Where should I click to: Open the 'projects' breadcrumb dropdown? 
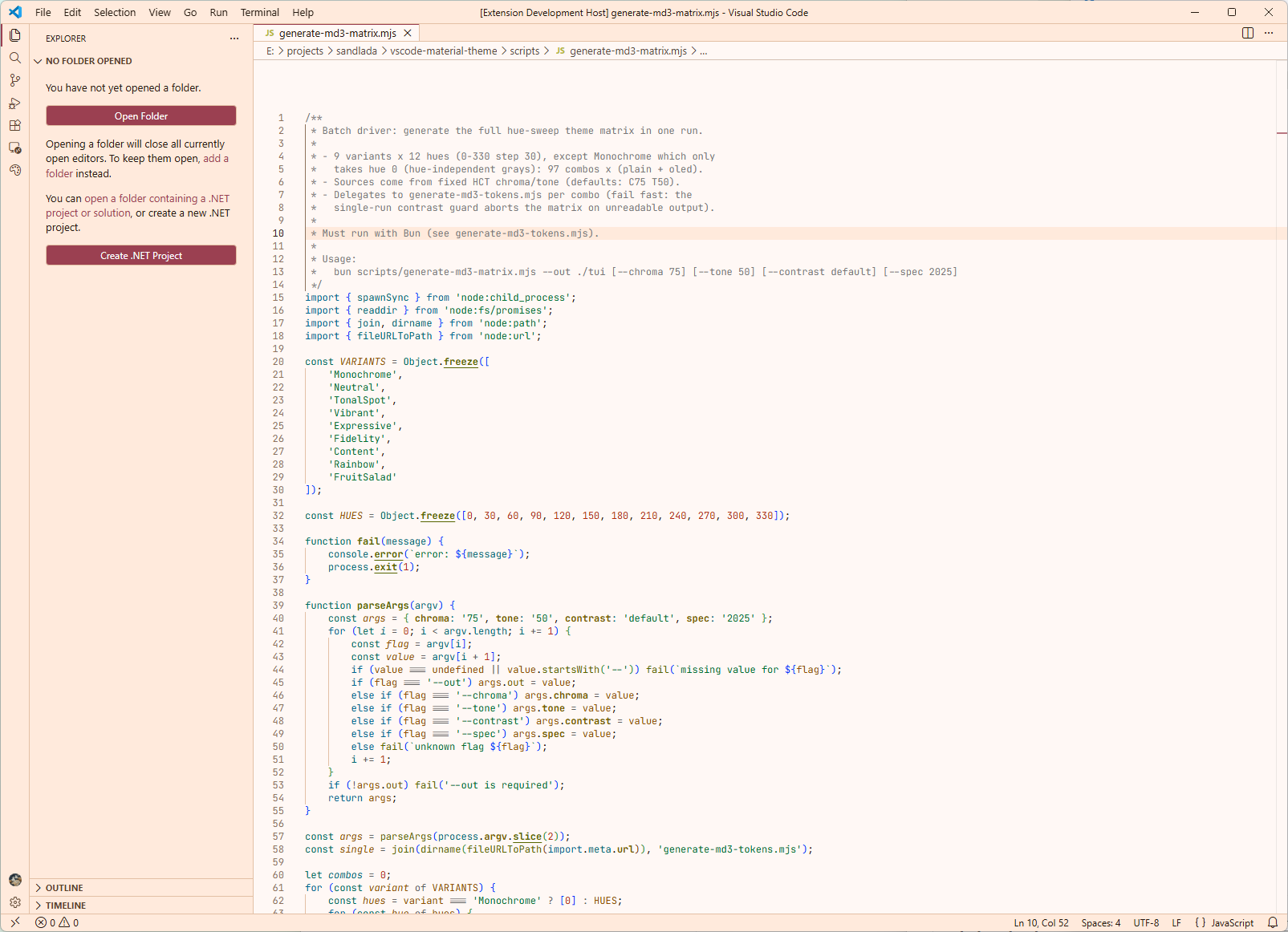(x=305, y=51)
